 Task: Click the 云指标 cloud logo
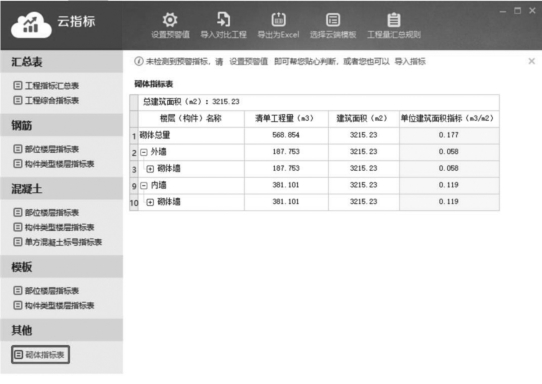[x=31, y=25]
